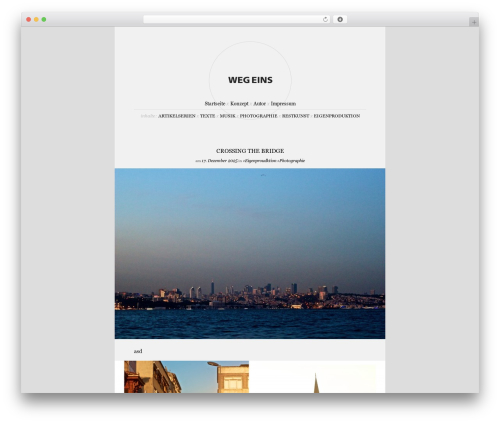This screenshot has height=423, width=500.
Task: Select the MUSIK category
Action: [228, 116]
